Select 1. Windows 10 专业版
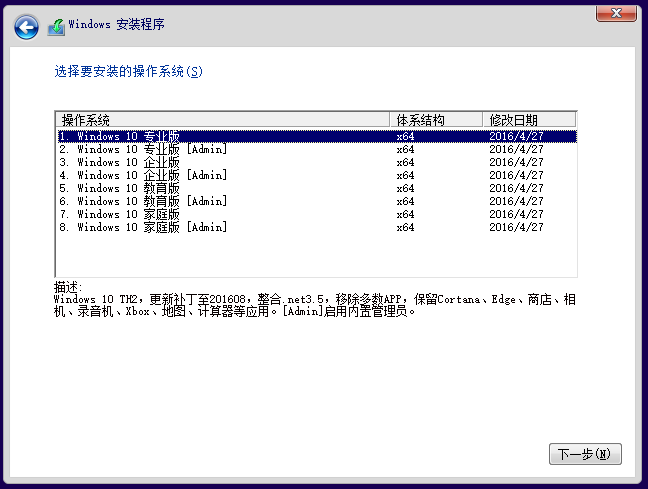This screenshot has height=489, width=648. coord(317,136)
